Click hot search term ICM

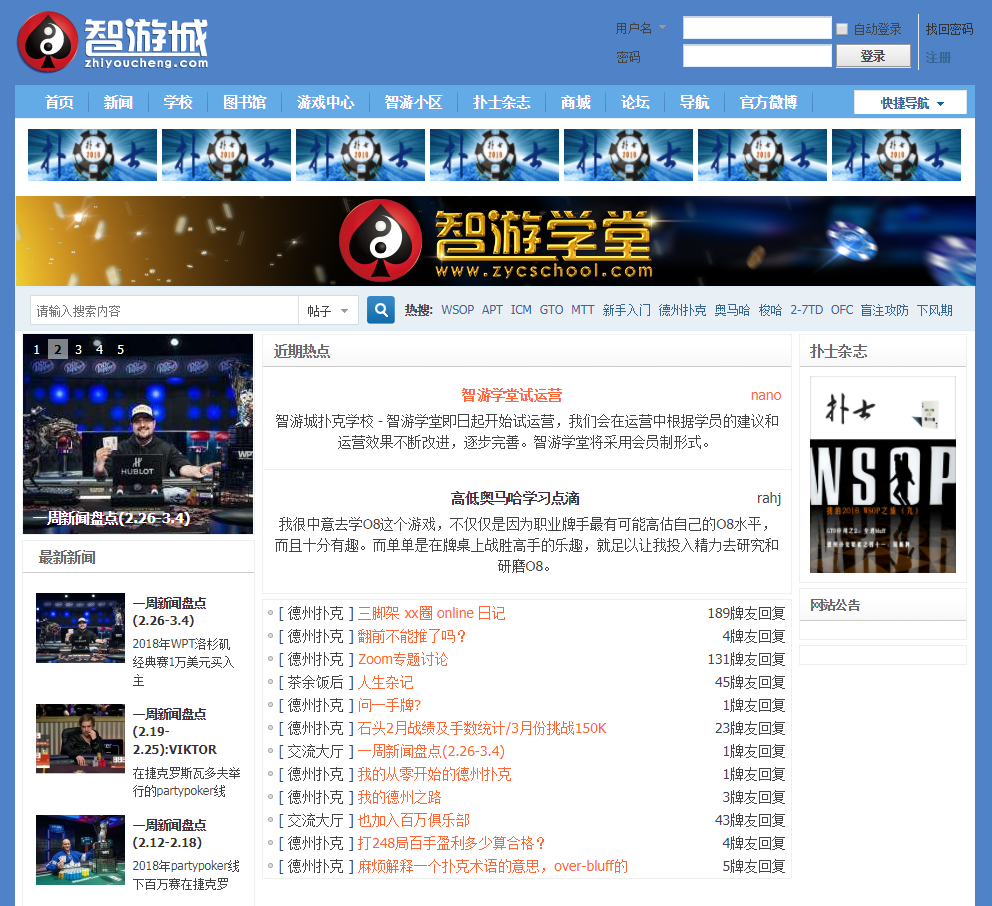point(521,310)
